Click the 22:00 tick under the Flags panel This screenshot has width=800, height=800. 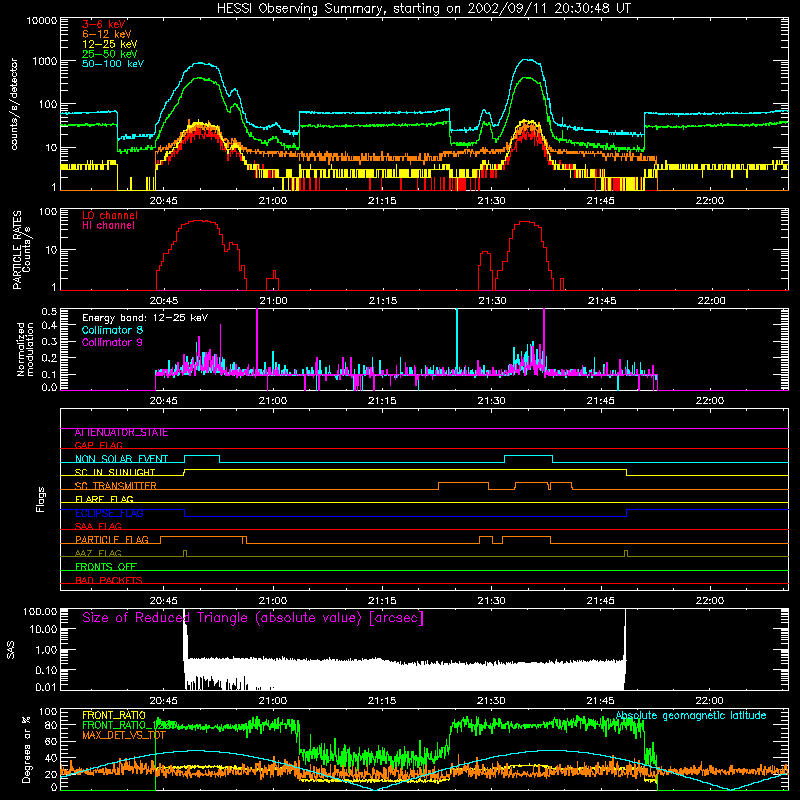click(x=710, y=601)
